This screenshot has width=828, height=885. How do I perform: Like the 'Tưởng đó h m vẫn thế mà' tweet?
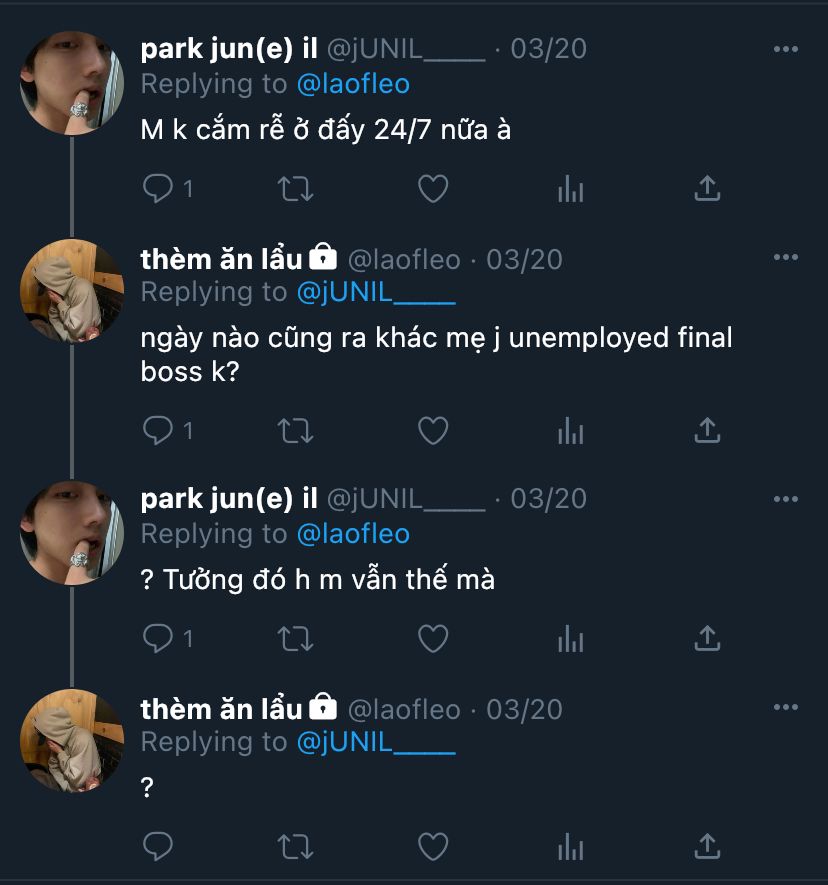[432, 637]
